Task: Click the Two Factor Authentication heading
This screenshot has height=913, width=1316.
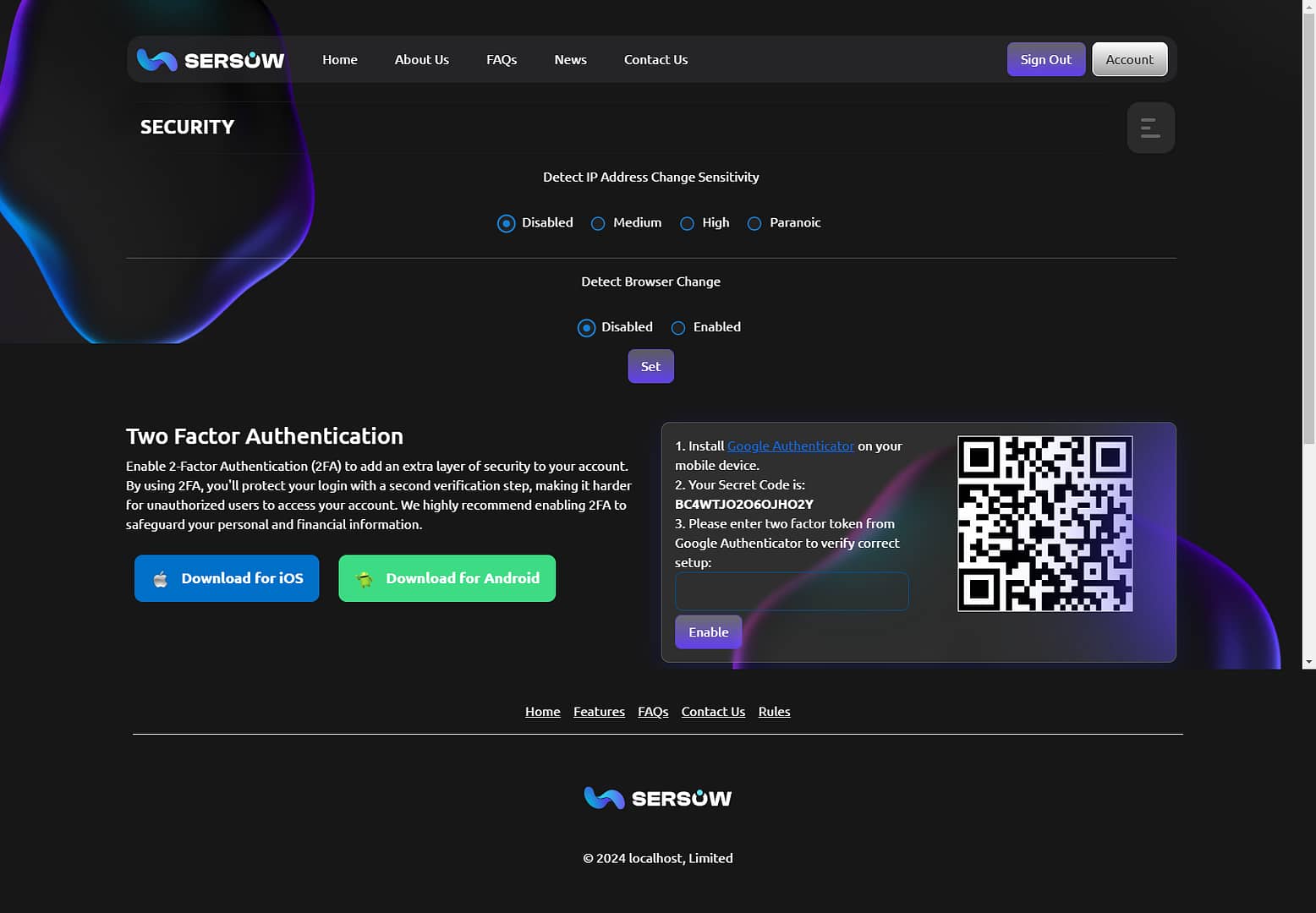Action: coord(265,436)
